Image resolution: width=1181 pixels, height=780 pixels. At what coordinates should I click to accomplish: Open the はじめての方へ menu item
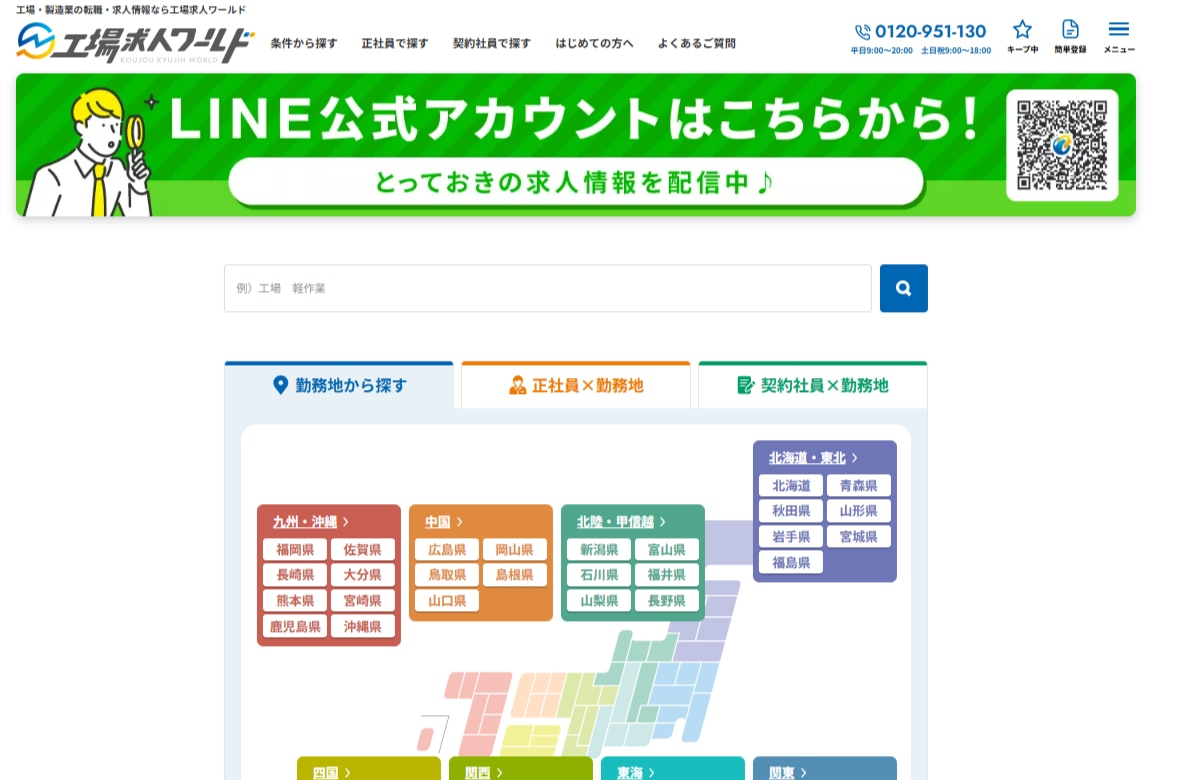pyautogui.click(x=595, y=43)
